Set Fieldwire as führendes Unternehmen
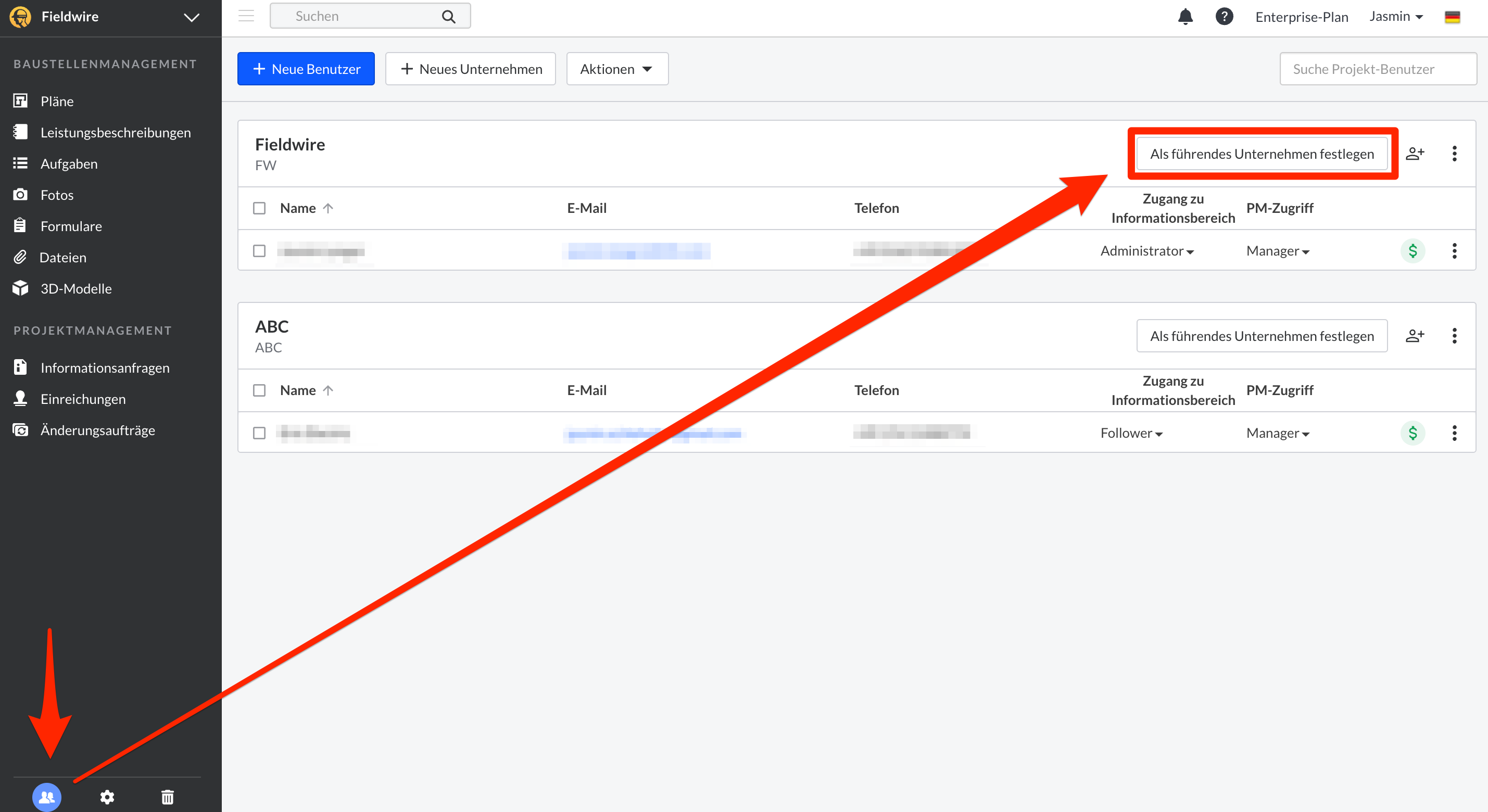The width and height of the screenshot is (1488, 812). (1262, 154)
